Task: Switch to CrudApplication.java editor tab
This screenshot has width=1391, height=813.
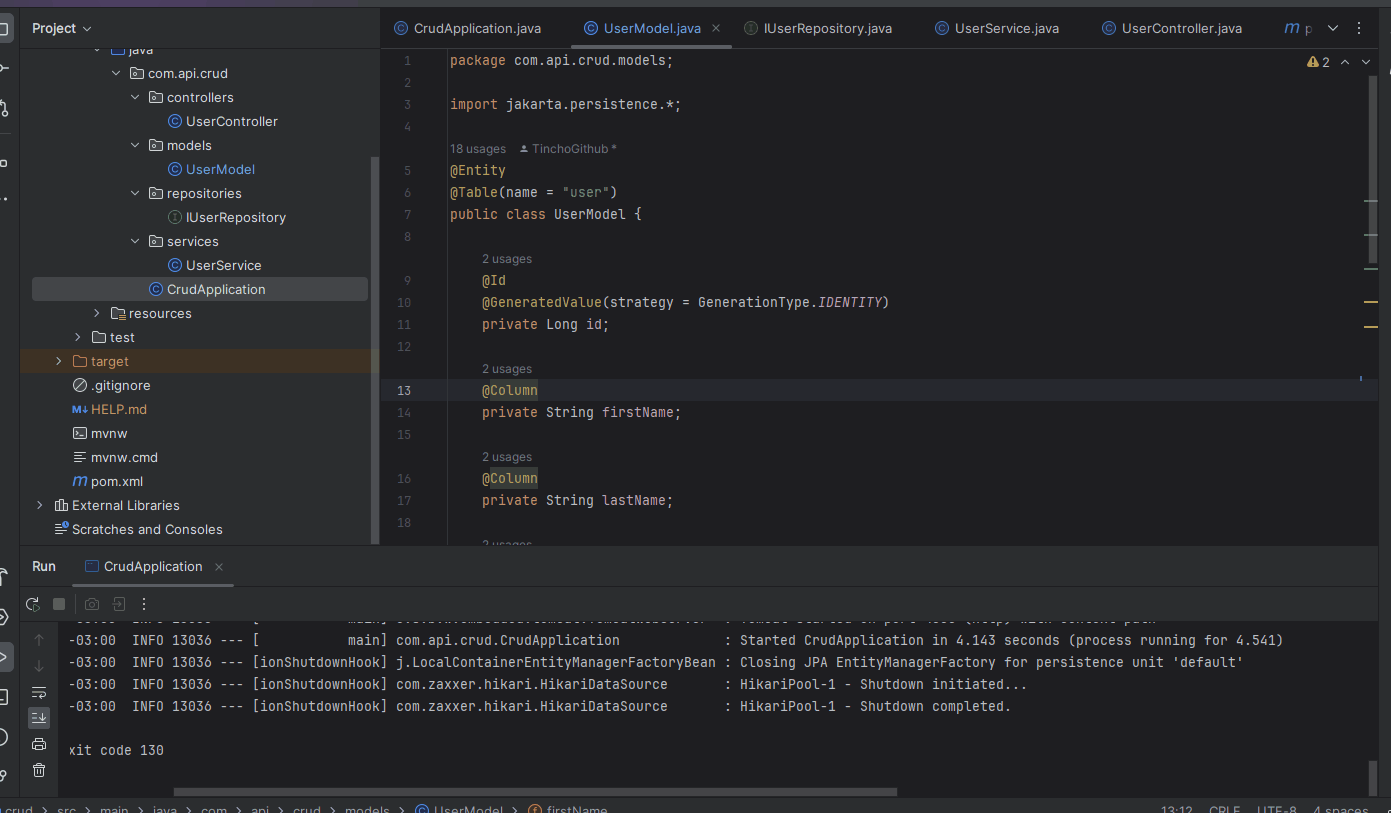Action: (x=467, y=28)
